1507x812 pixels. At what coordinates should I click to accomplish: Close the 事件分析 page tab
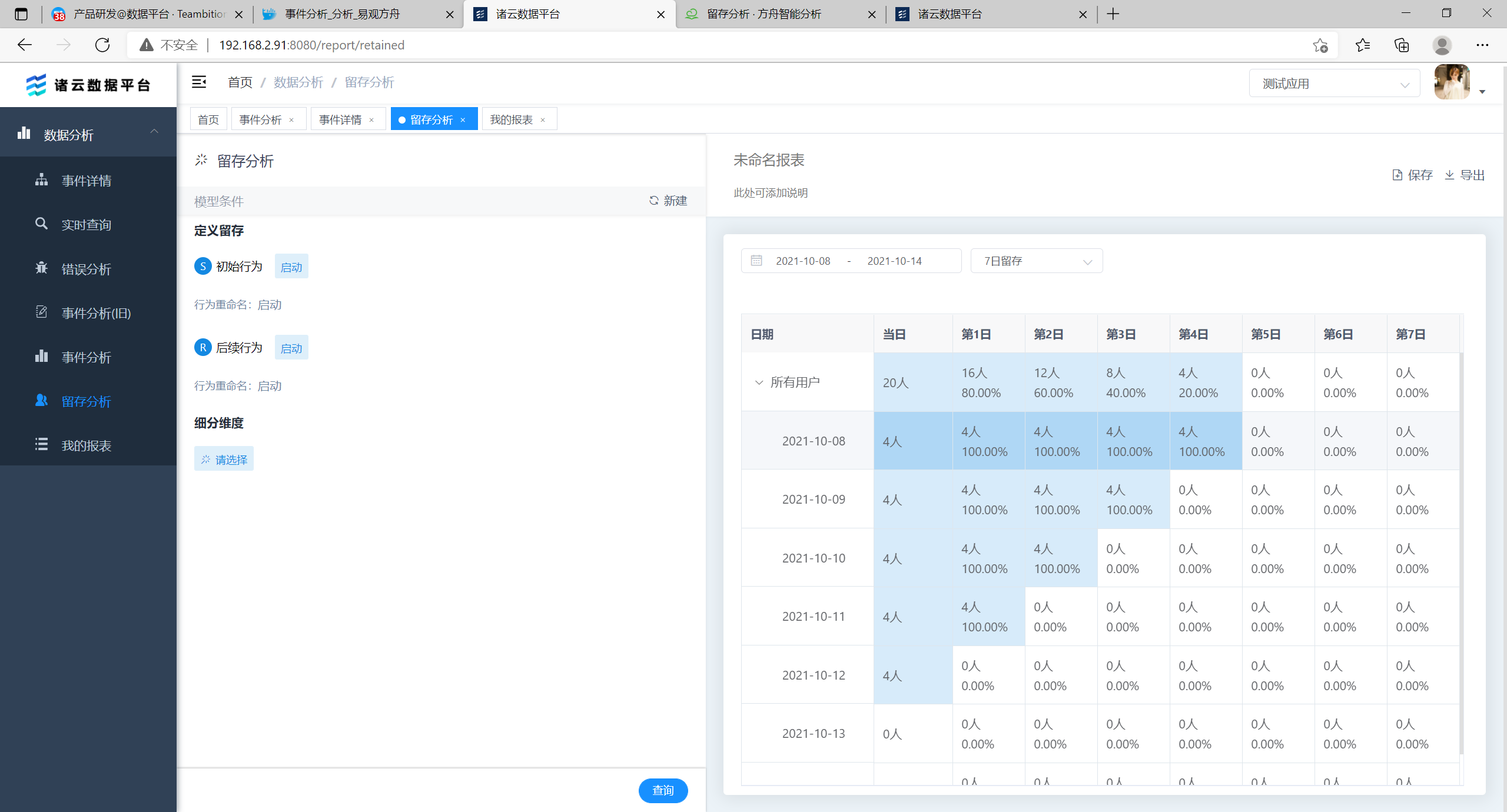point(291,120)
